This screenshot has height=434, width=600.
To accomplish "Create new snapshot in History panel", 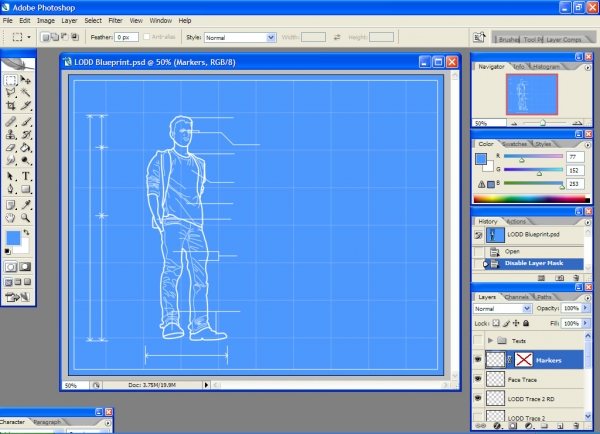I will click(x=559, y=278).
